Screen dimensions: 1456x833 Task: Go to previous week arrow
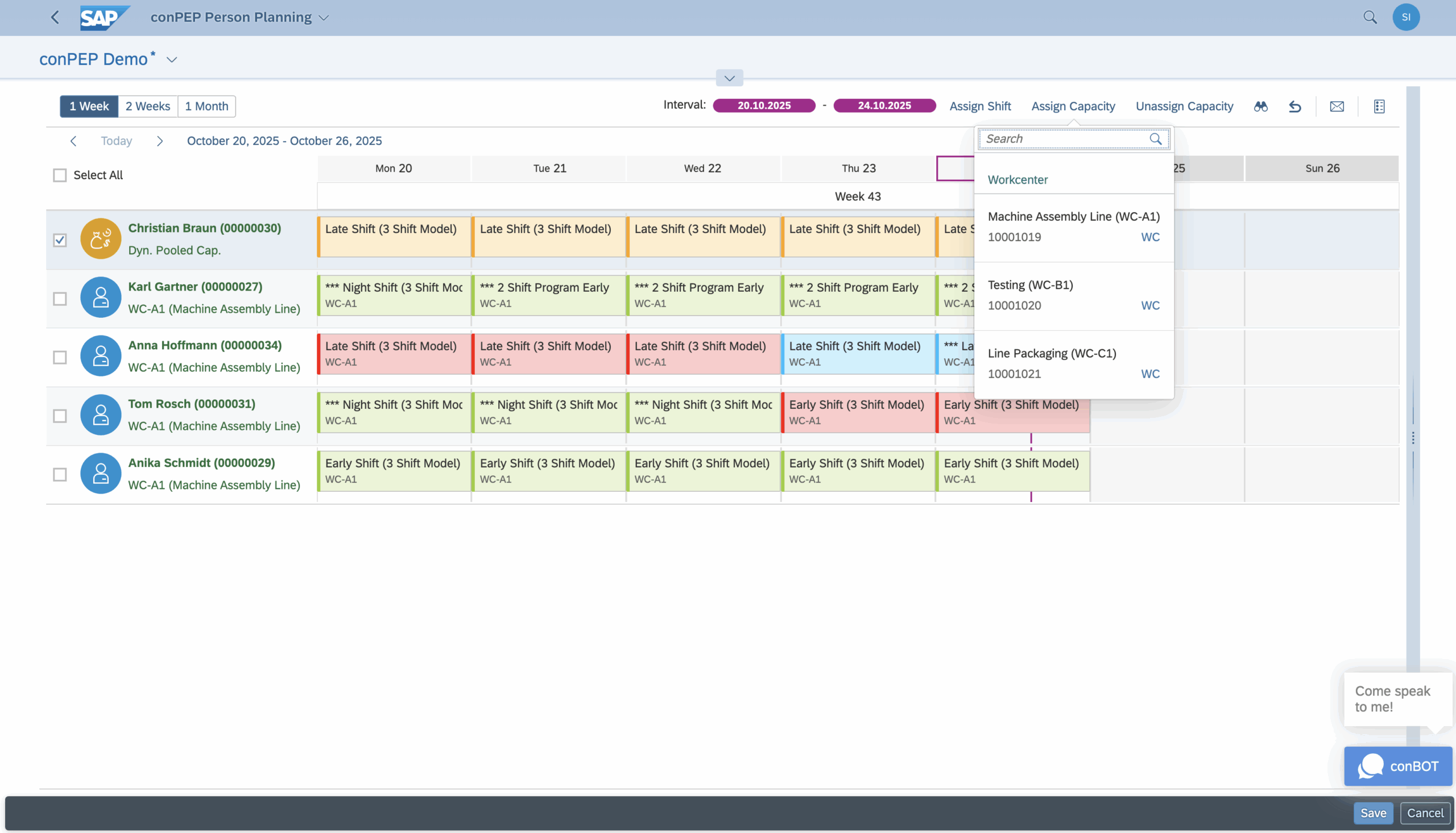pyautogui.click(x=73, y=141)
